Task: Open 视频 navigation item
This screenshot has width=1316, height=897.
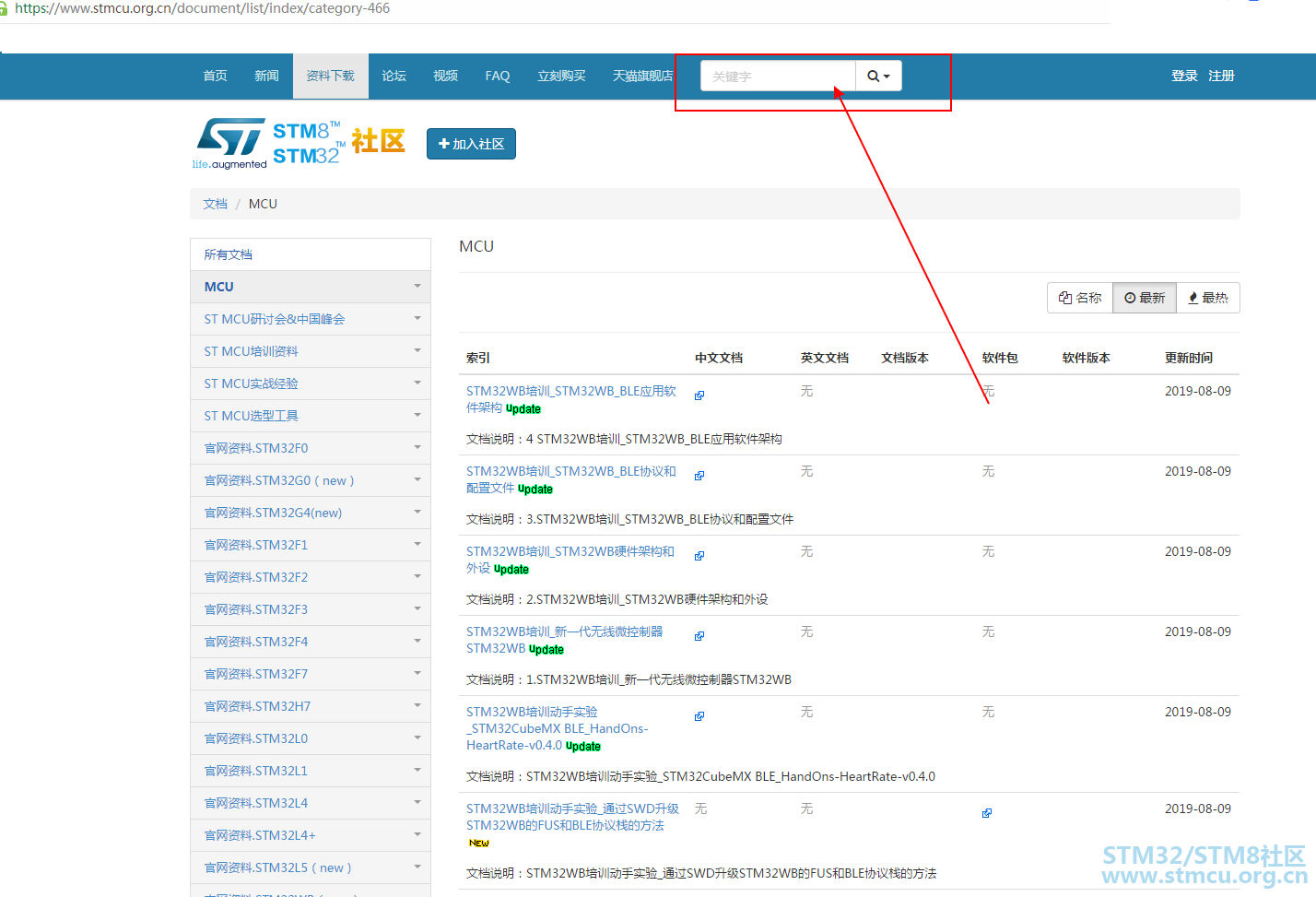Action: coord(446,76)
